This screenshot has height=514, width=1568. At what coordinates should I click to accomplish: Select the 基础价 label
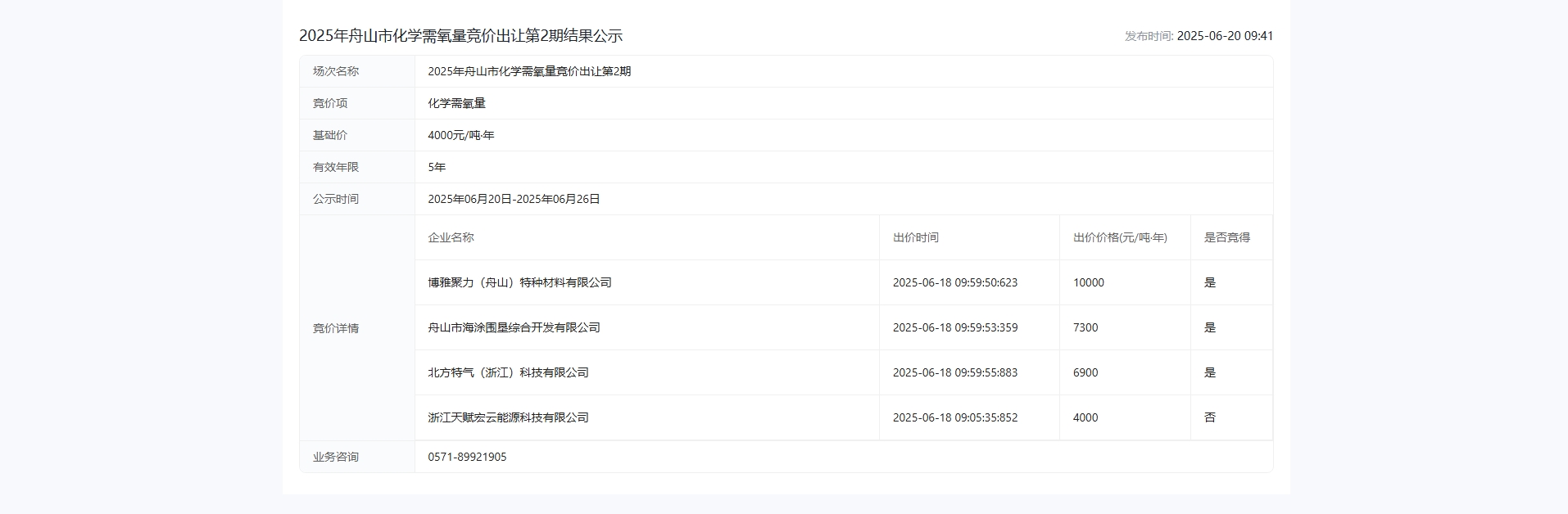[x=330, y=135]
